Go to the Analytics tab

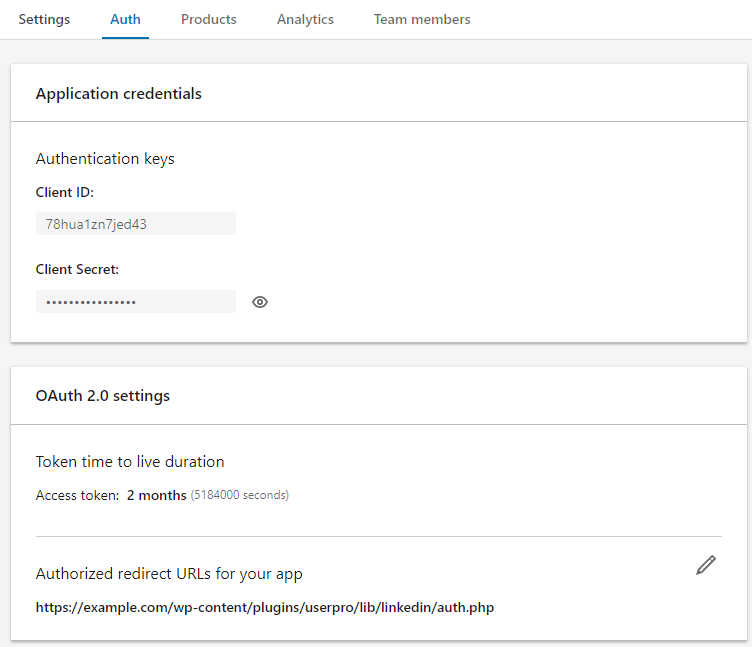click(305, 19)
